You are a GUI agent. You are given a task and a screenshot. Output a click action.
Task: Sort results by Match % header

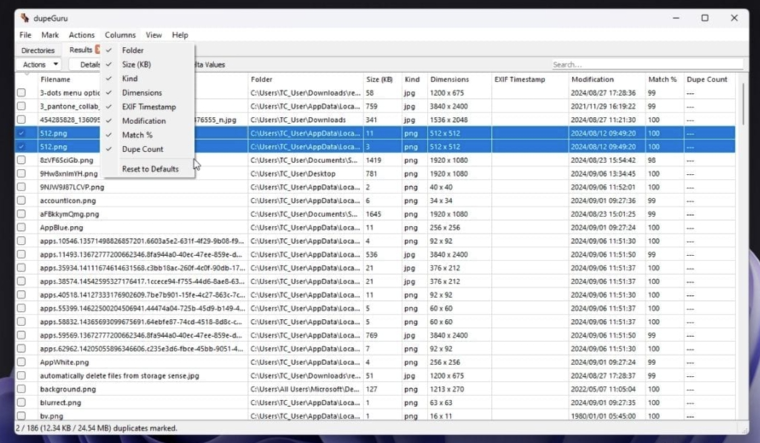[662, 79]
